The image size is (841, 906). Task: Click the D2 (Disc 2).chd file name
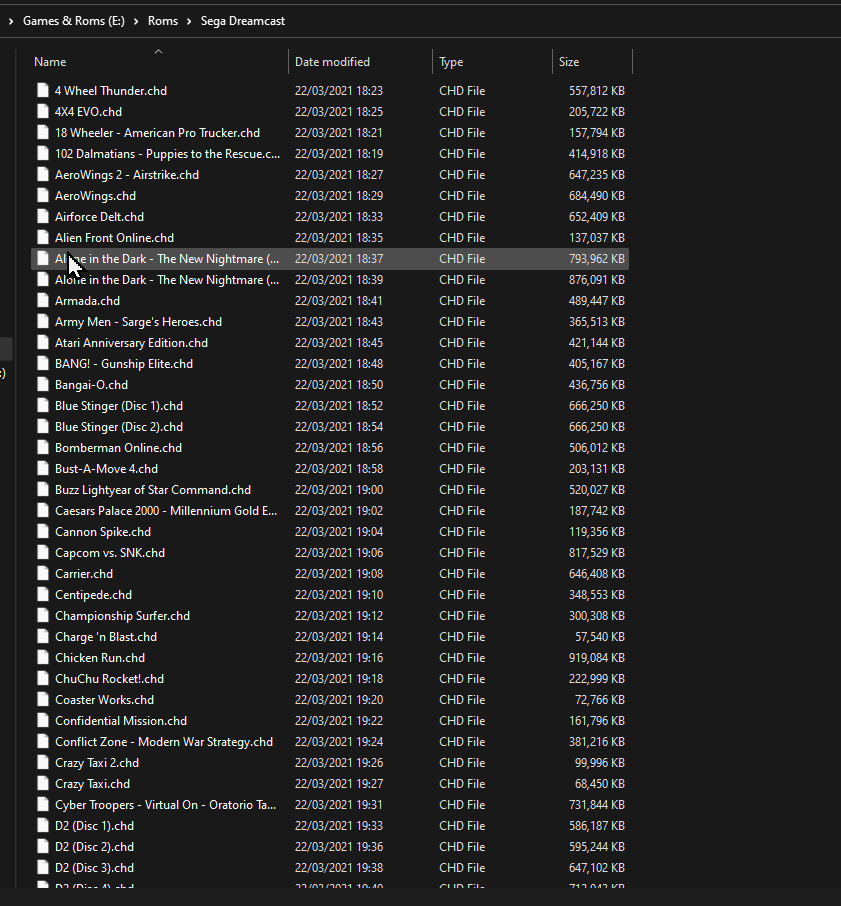point(94,846)
